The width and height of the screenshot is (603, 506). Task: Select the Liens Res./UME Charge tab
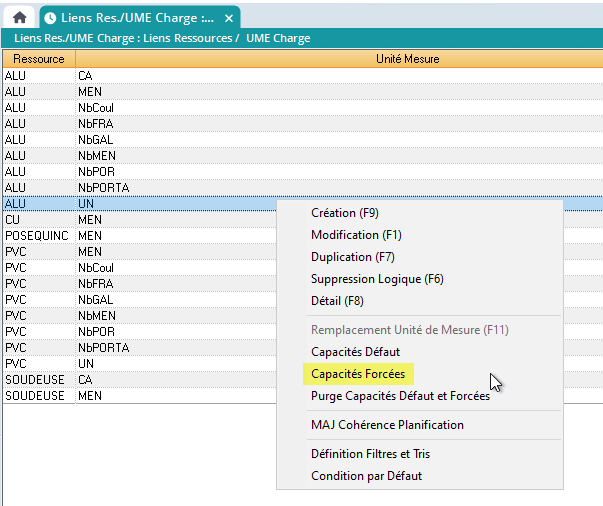[x=128, y=18]
